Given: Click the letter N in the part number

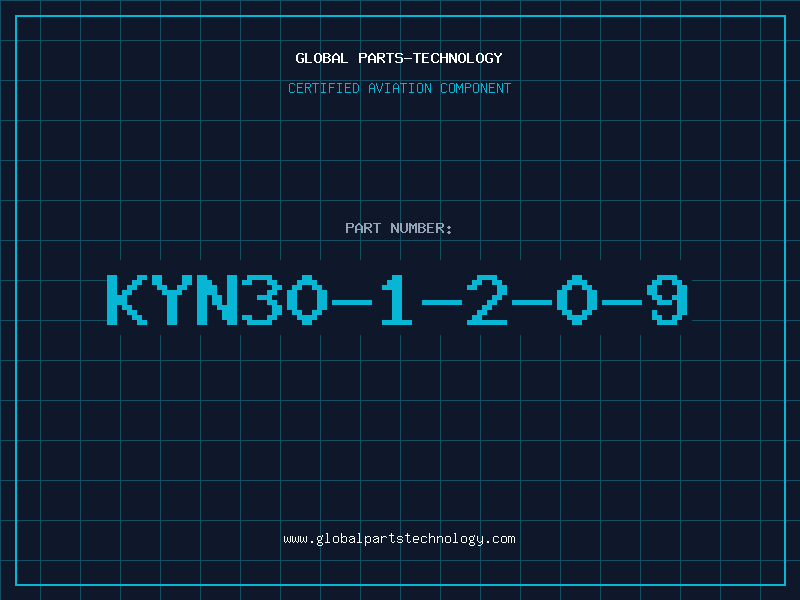Looking at the screenshot, I should [x=217, y=299].
